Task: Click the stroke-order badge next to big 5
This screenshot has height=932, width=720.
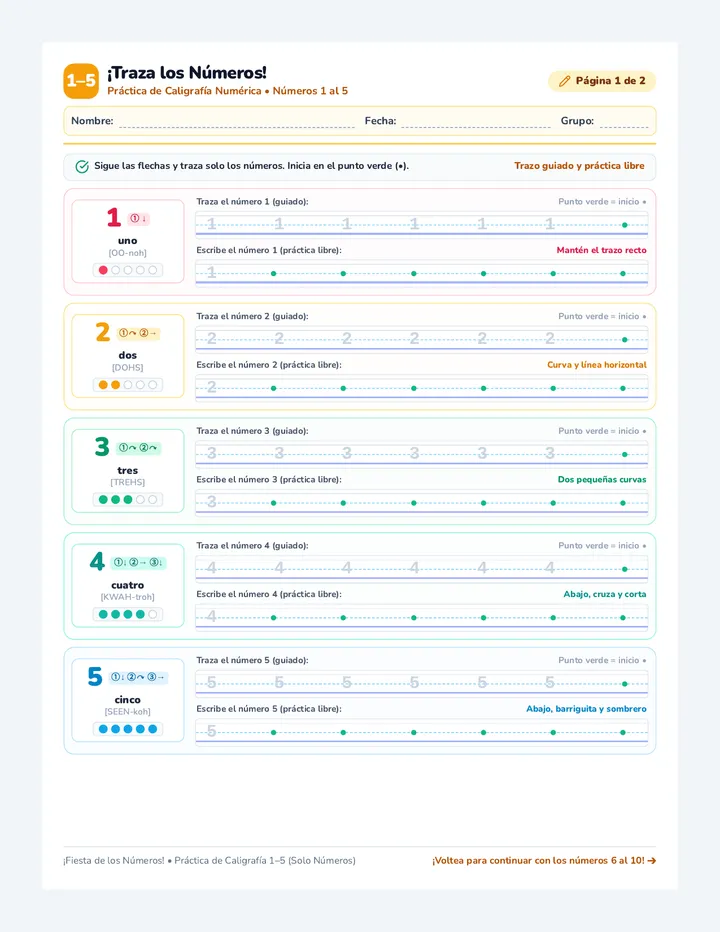Action: [139, 677]
